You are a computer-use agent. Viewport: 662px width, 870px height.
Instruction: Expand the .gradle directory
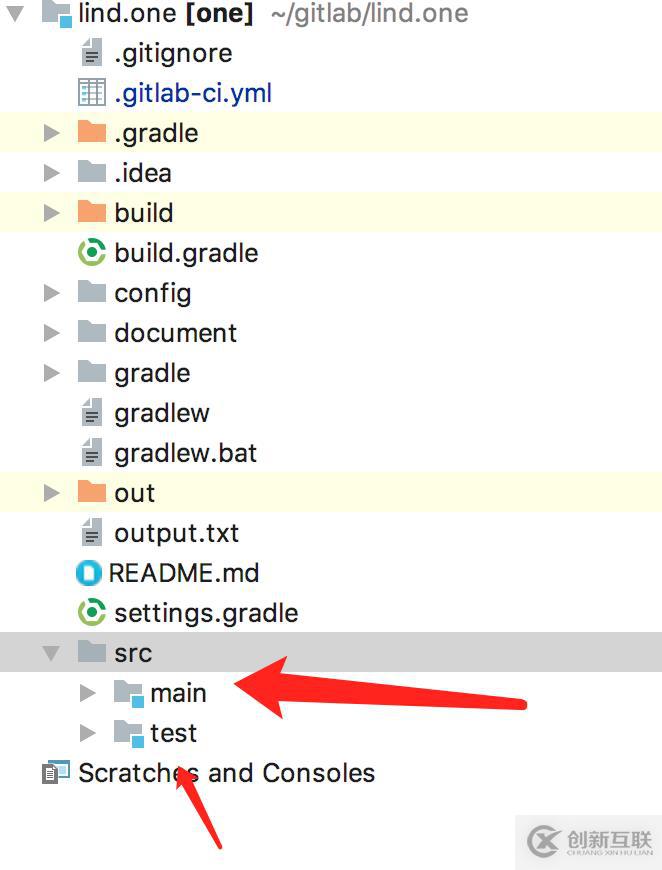(x=52, y=133)
